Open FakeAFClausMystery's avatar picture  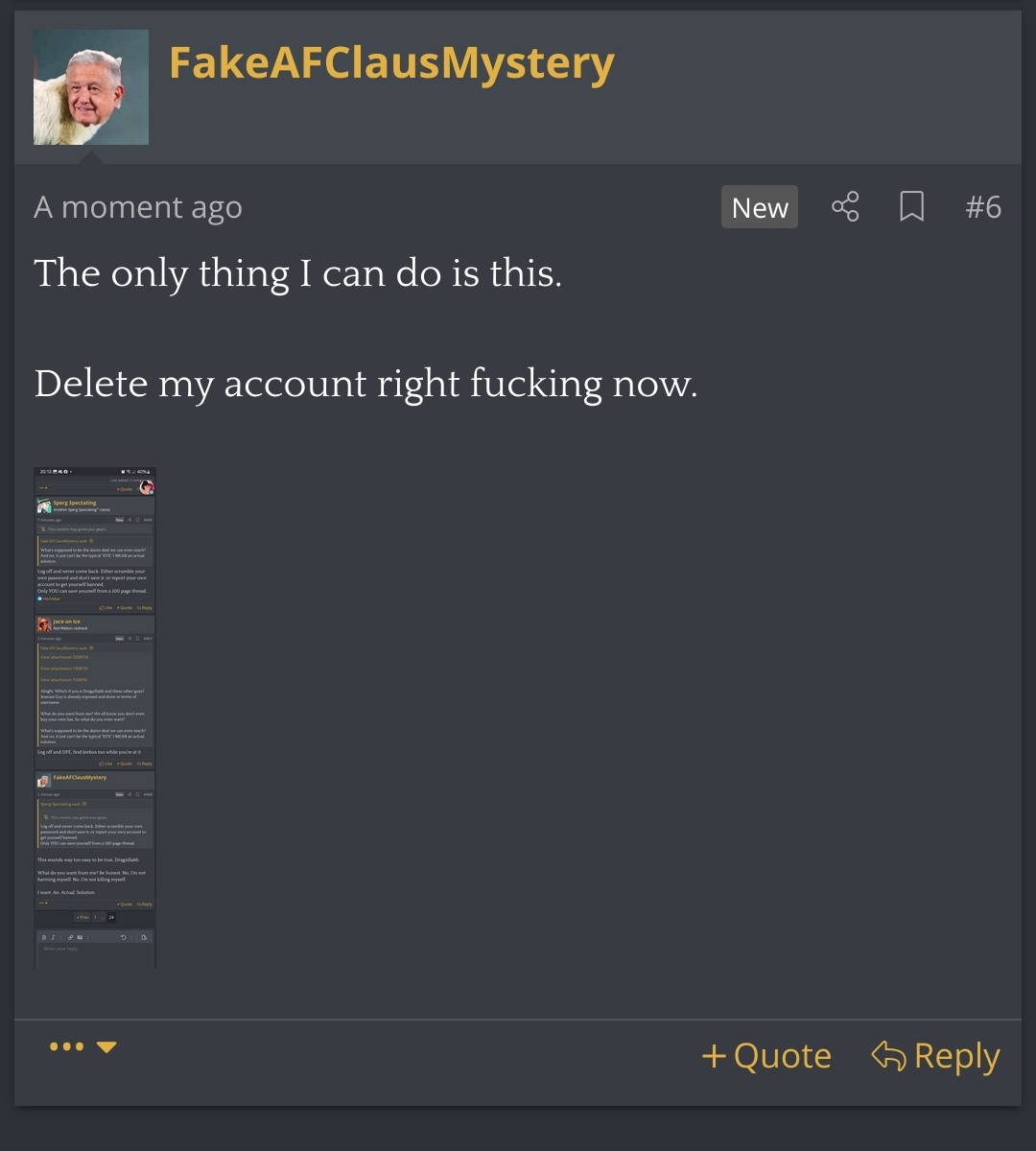click(x=91, y=87)
